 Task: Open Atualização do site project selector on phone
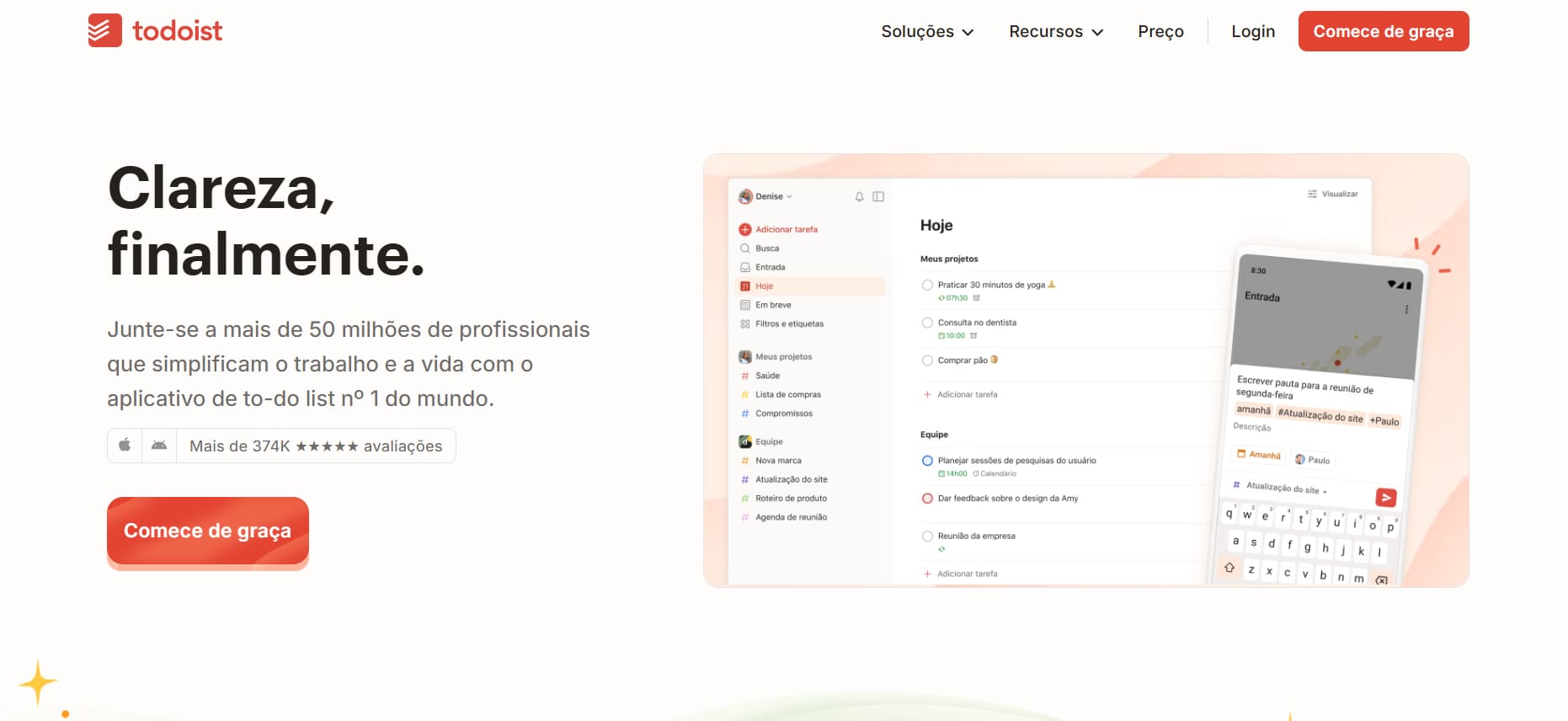coord(1281,488)
